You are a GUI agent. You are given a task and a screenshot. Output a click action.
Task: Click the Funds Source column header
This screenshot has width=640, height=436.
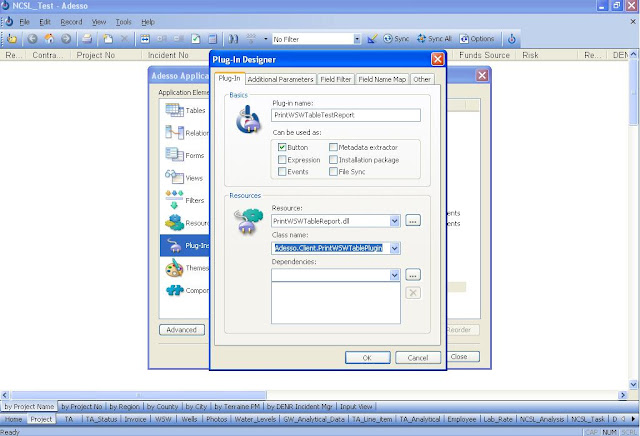point(484,55)
